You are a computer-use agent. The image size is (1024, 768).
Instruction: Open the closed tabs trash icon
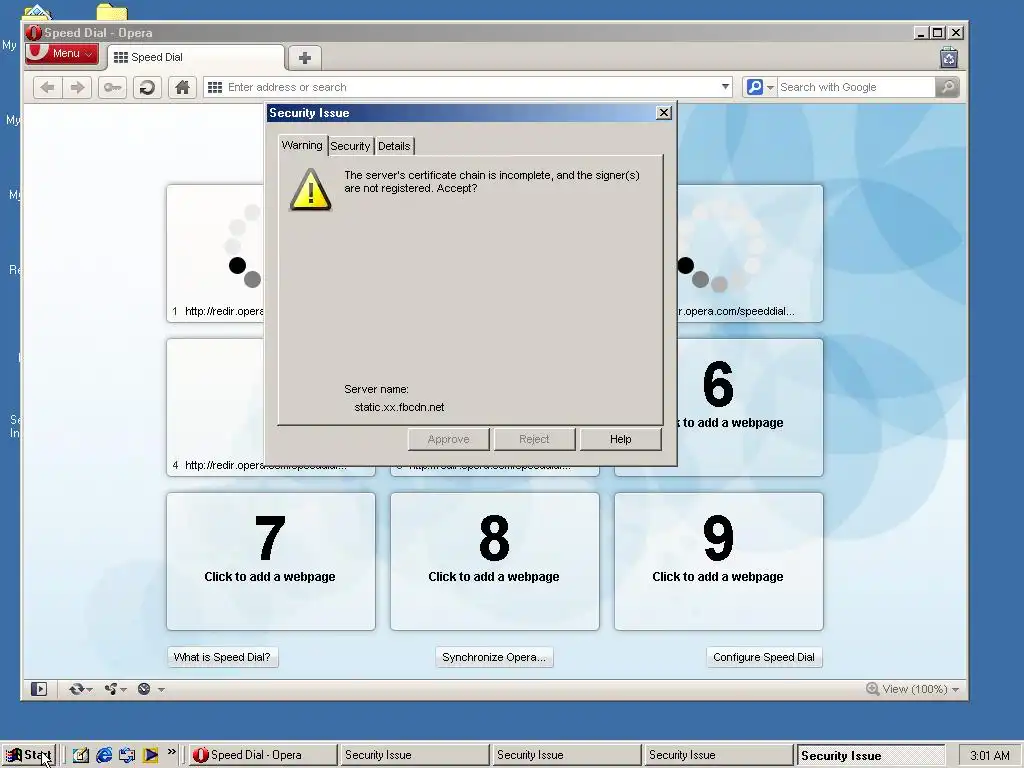[949, 58]
